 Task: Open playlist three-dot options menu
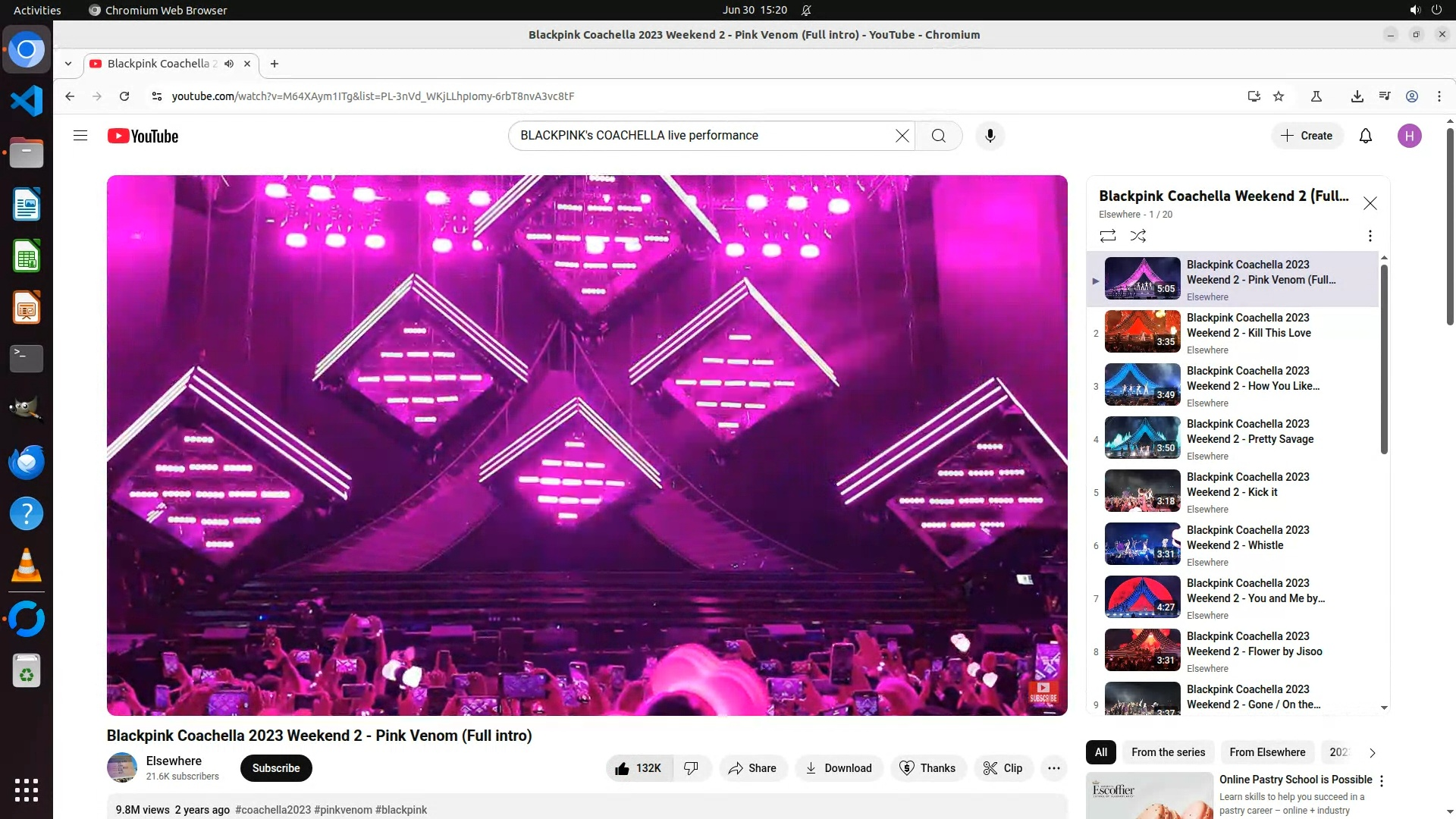coord(1370,236)
